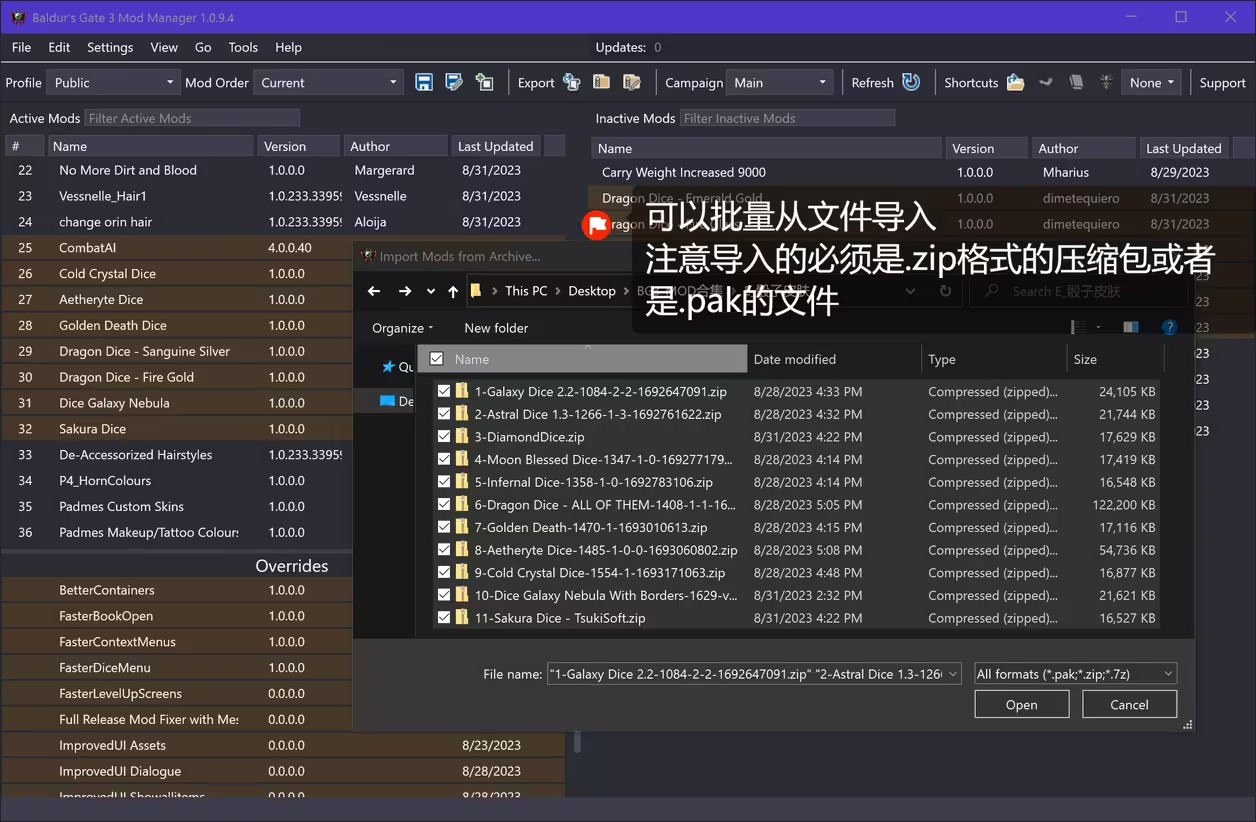Image resolution: width=1256 pixels, height=822 pixels.
Task: Click the Desktop icon in navigation pane
Action: [387, 401]
